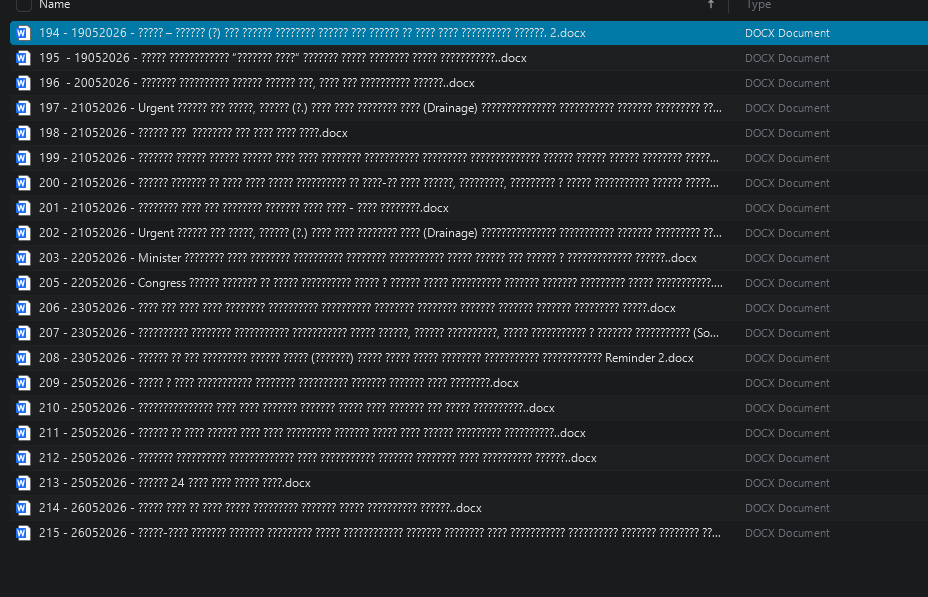Select file 203 - 22052026 - Minister
Image resolution: width=928 pixels, height=597 pixels.
[x=368, y=258]
